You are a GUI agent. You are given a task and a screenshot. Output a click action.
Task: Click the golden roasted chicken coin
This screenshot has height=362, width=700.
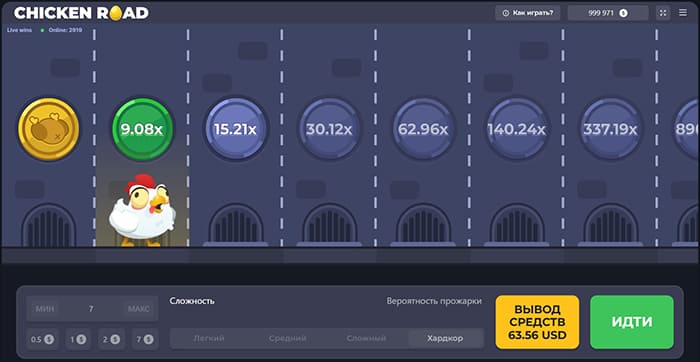pos(48,129)
